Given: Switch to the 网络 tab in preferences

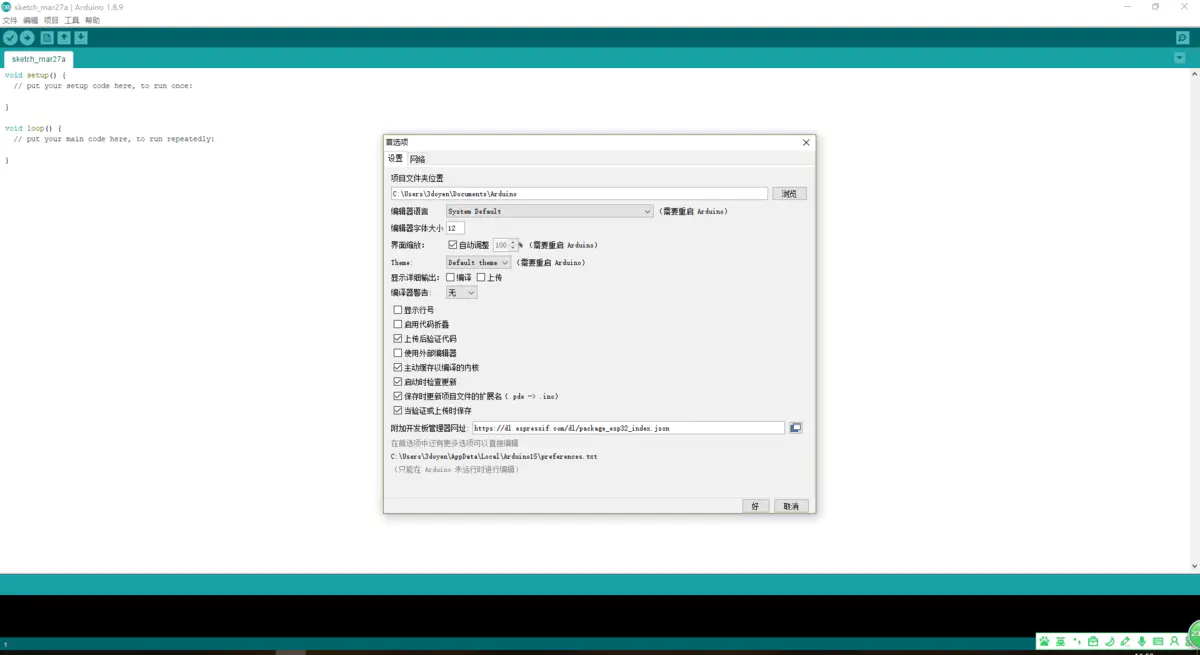Looking at the screenshot, I should (417, 159).
